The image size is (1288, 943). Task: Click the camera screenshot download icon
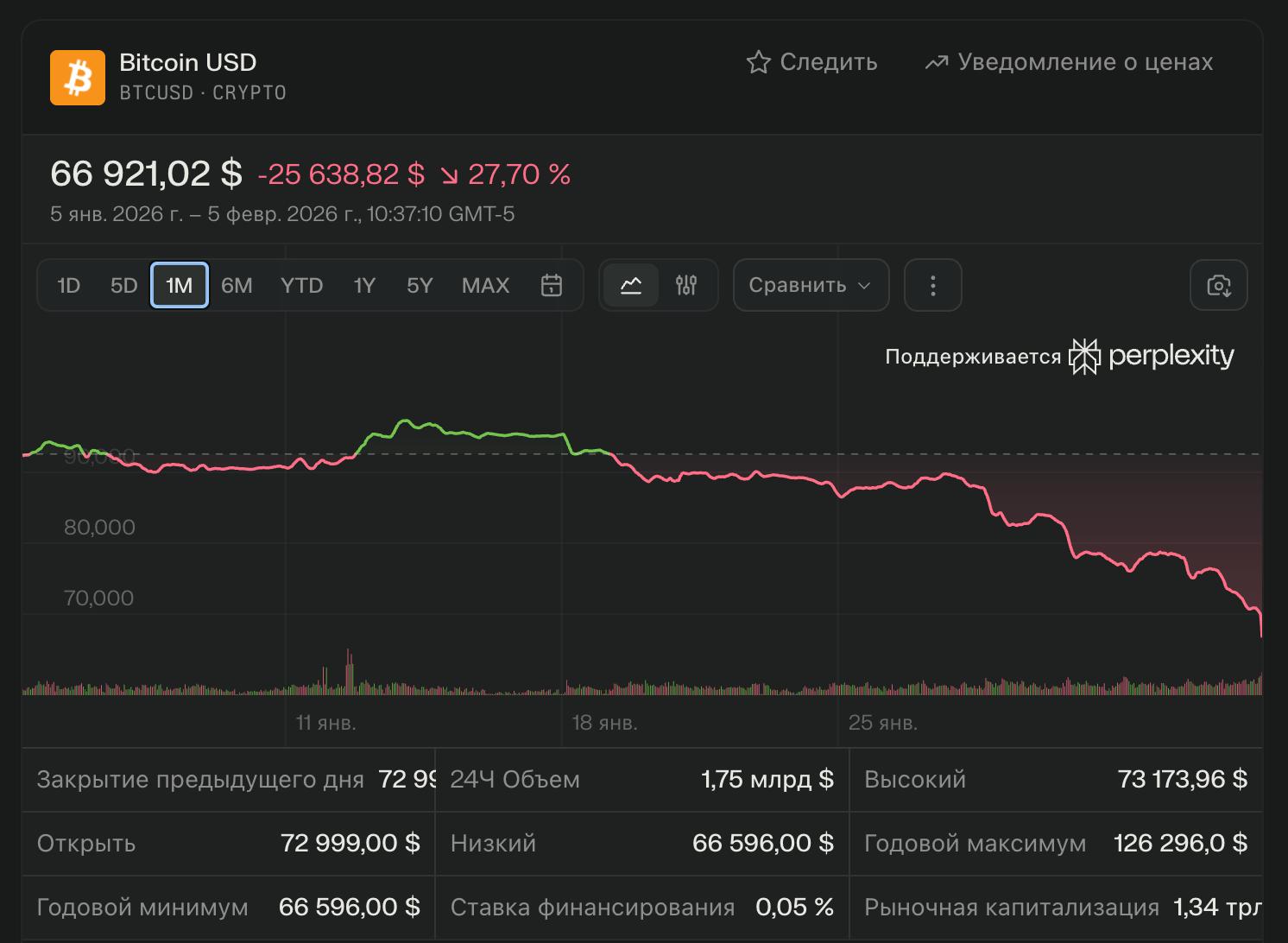click(x=1219, y=285)
